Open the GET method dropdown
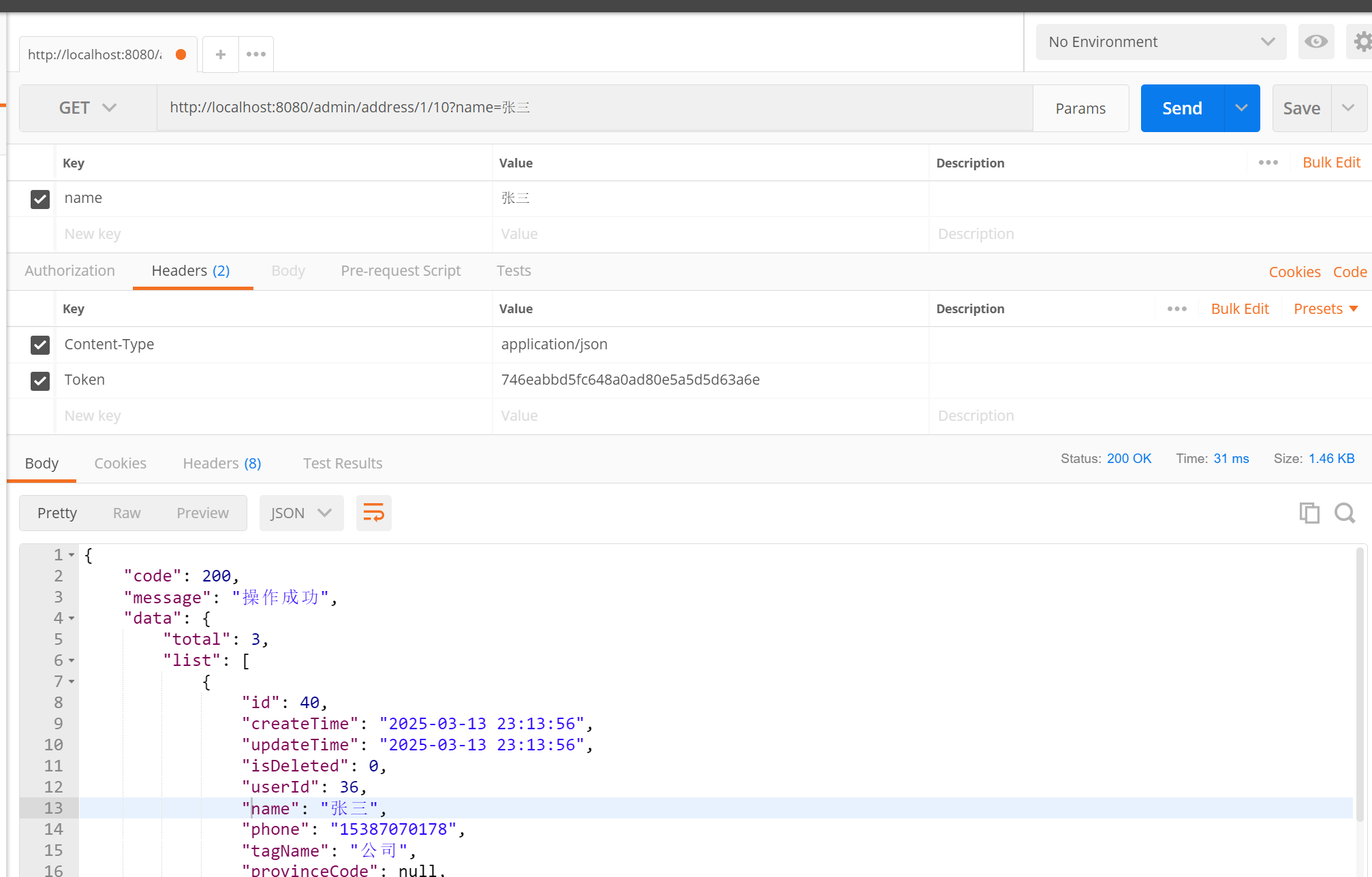The image size is (1372, 877). click(x=88, y=108)
